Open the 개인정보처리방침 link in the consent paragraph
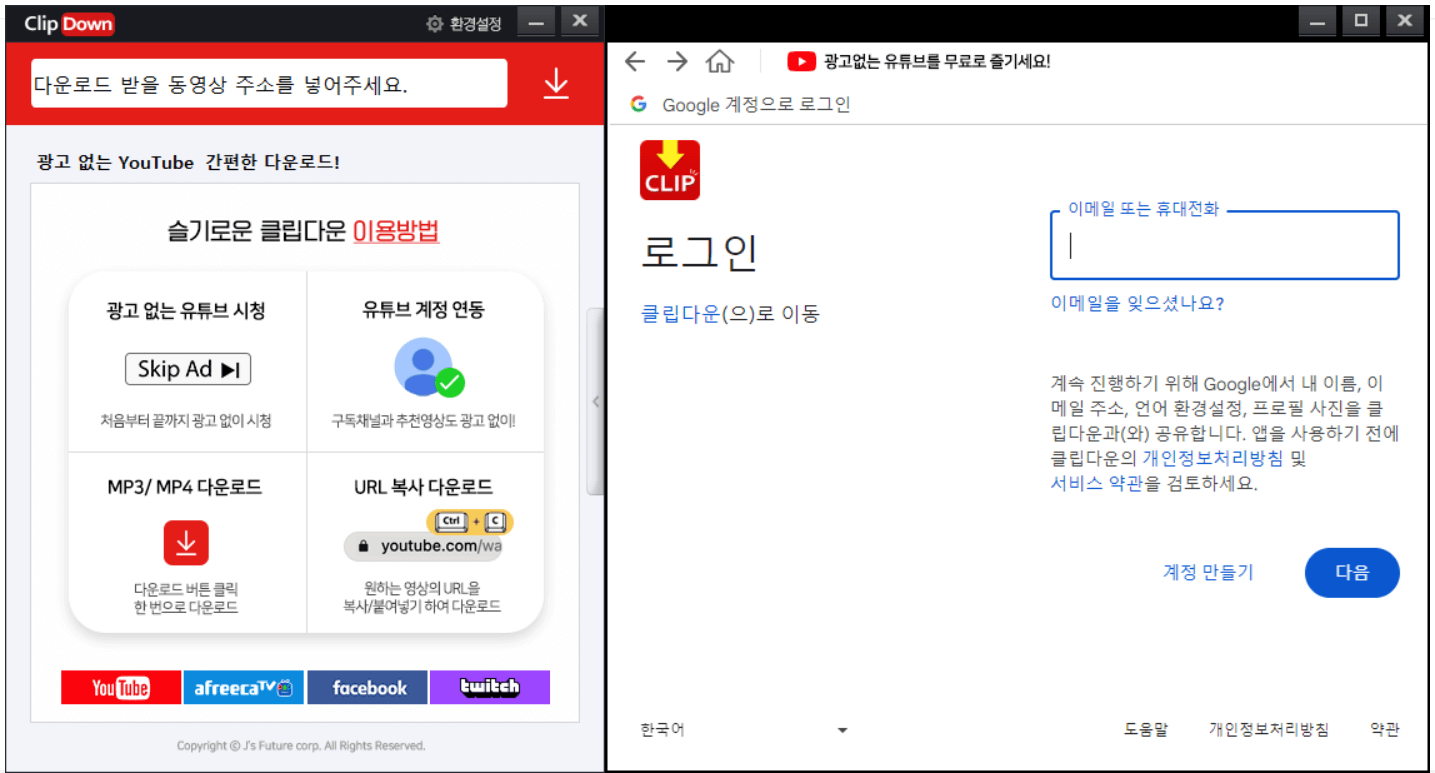The image size is (1435, 773). [x=1212, y=459]
